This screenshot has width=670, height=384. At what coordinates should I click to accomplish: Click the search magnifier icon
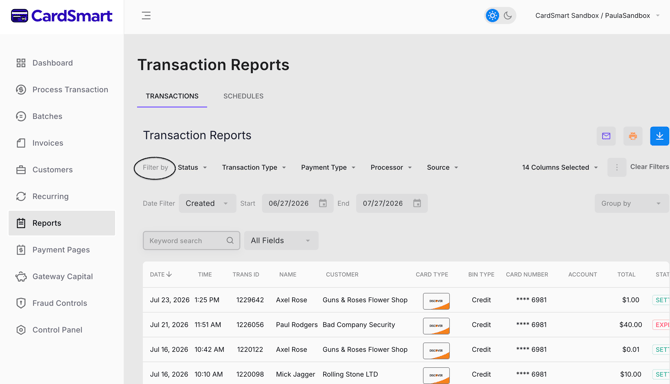click(230, 240)
